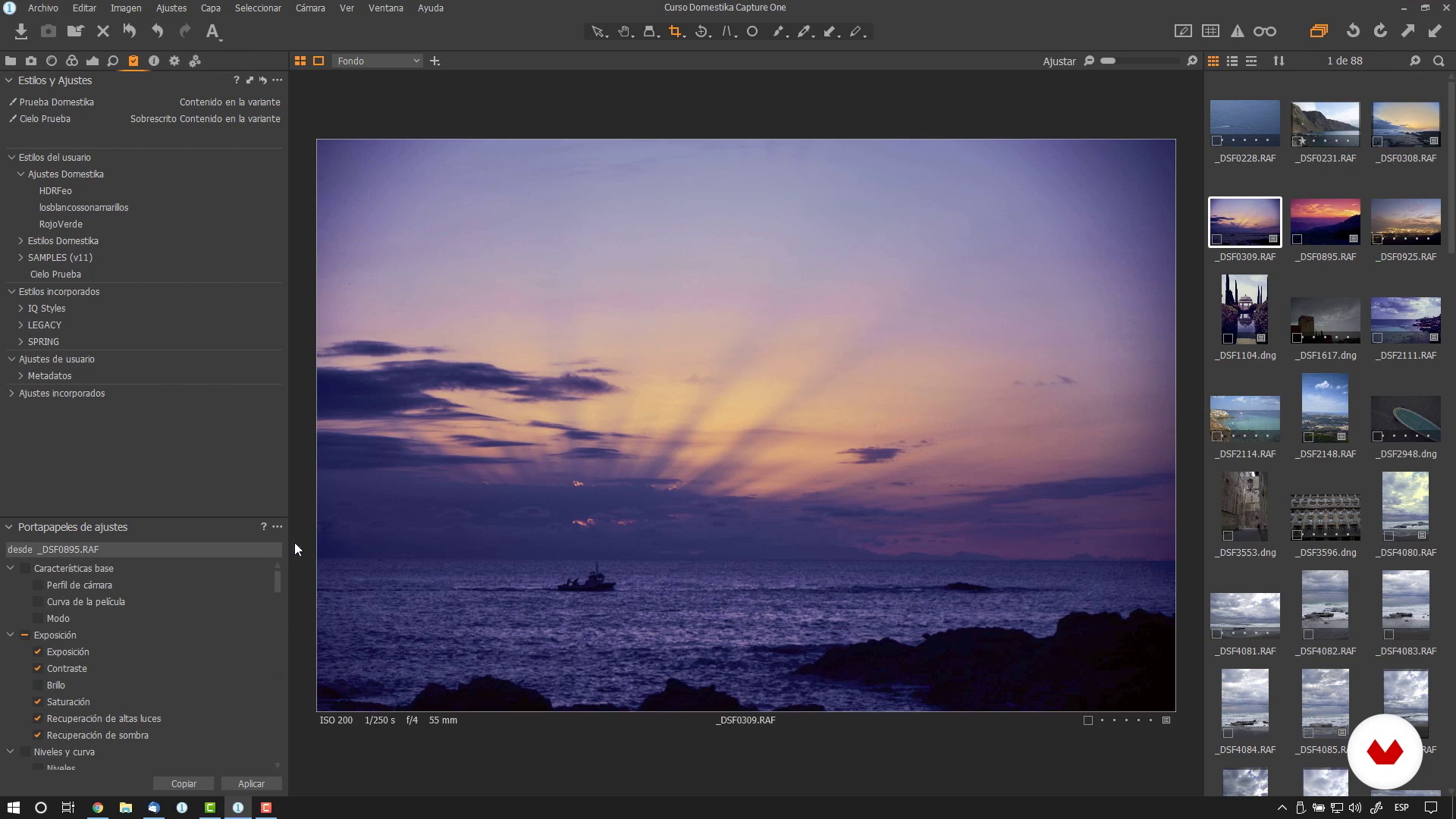The height and width of the screenshot is (819, 1456).
Task: Toggle Recuperación de altas luces checkbox
Action: pyautogui.click(x=38, y=718)
